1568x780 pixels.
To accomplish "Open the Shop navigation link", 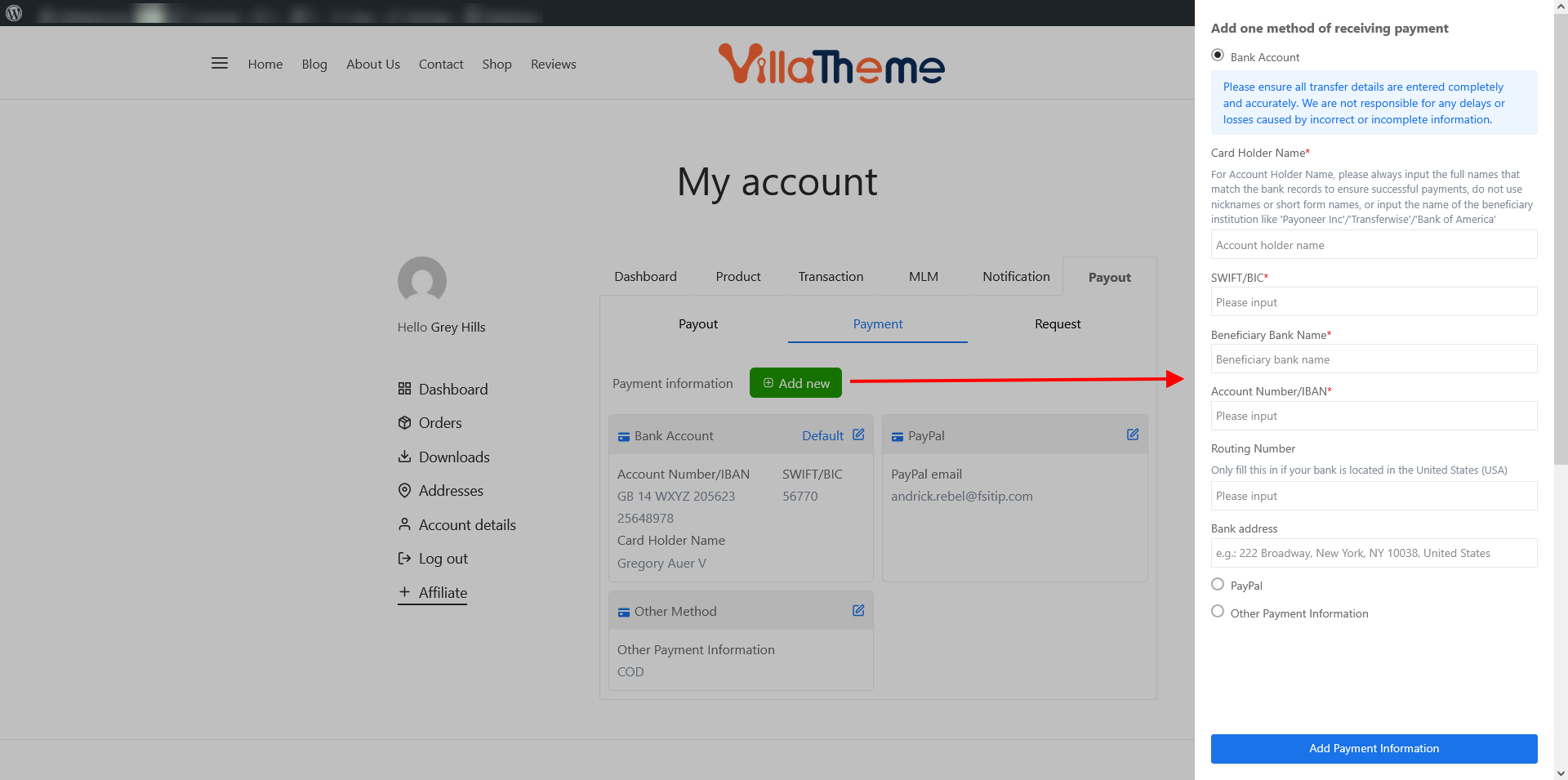I will tap(497, 64).
